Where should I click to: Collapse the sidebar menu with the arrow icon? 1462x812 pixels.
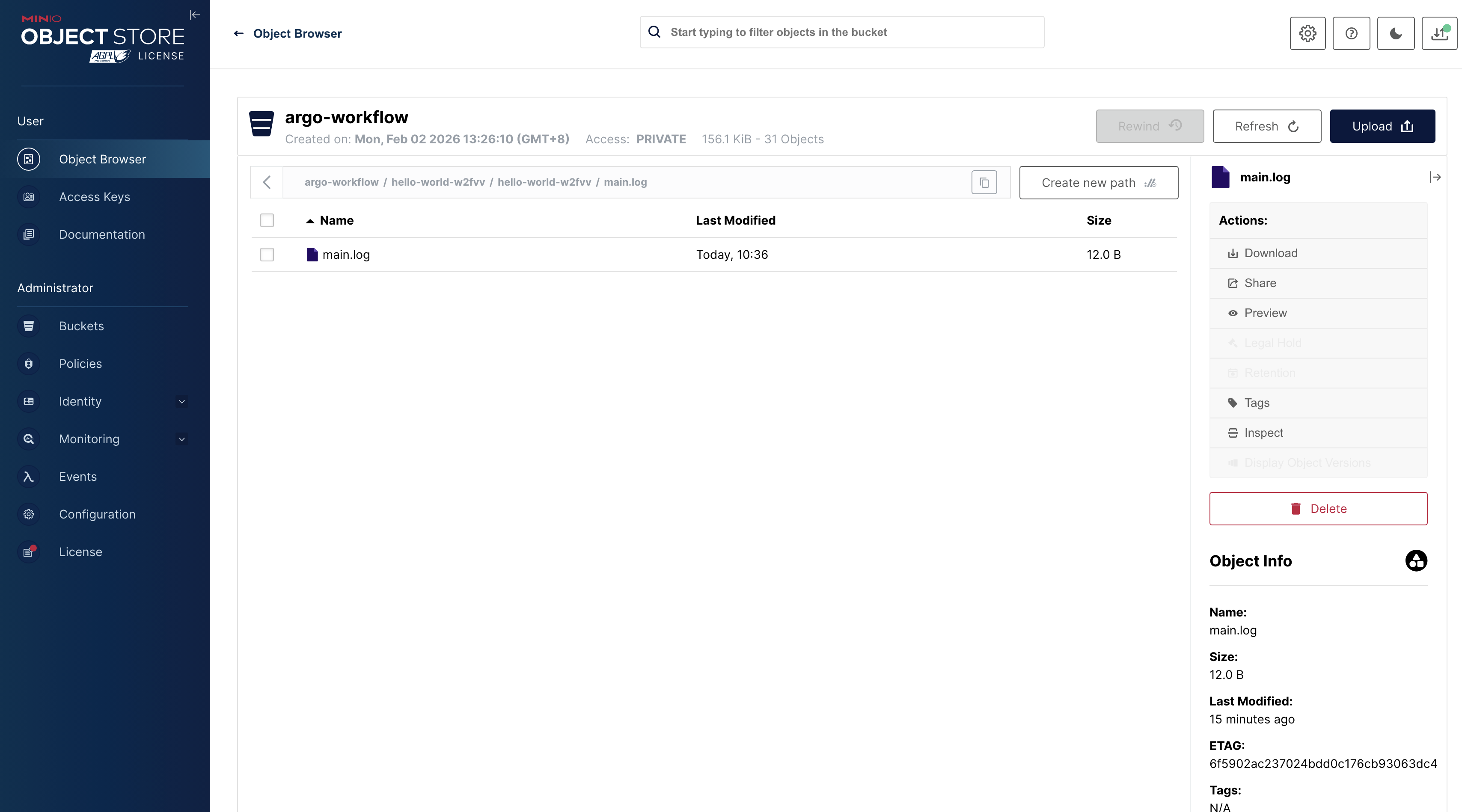pos(195,15)
